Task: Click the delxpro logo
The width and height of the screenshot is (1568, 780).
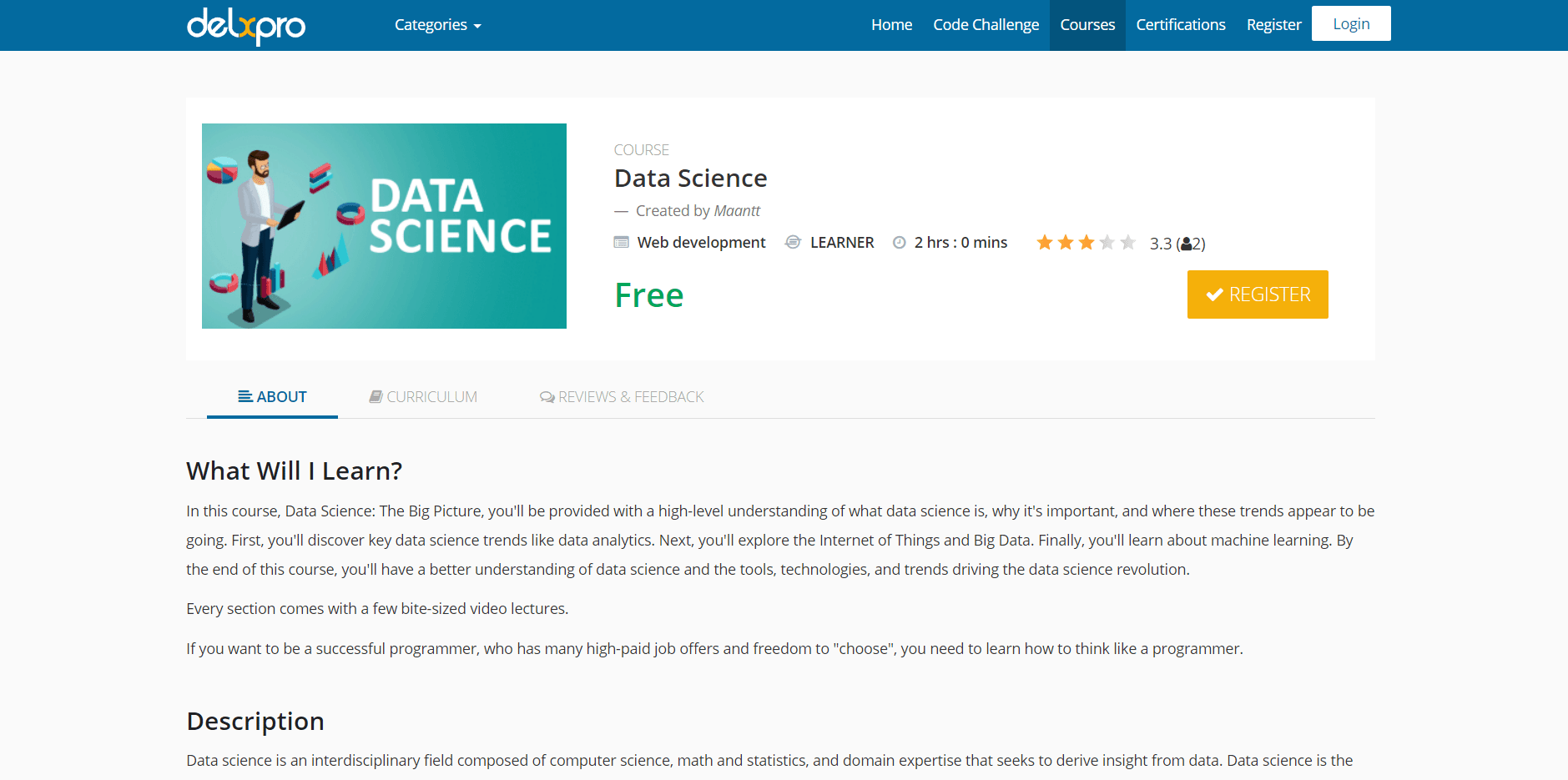Action: tap(246, 26)
